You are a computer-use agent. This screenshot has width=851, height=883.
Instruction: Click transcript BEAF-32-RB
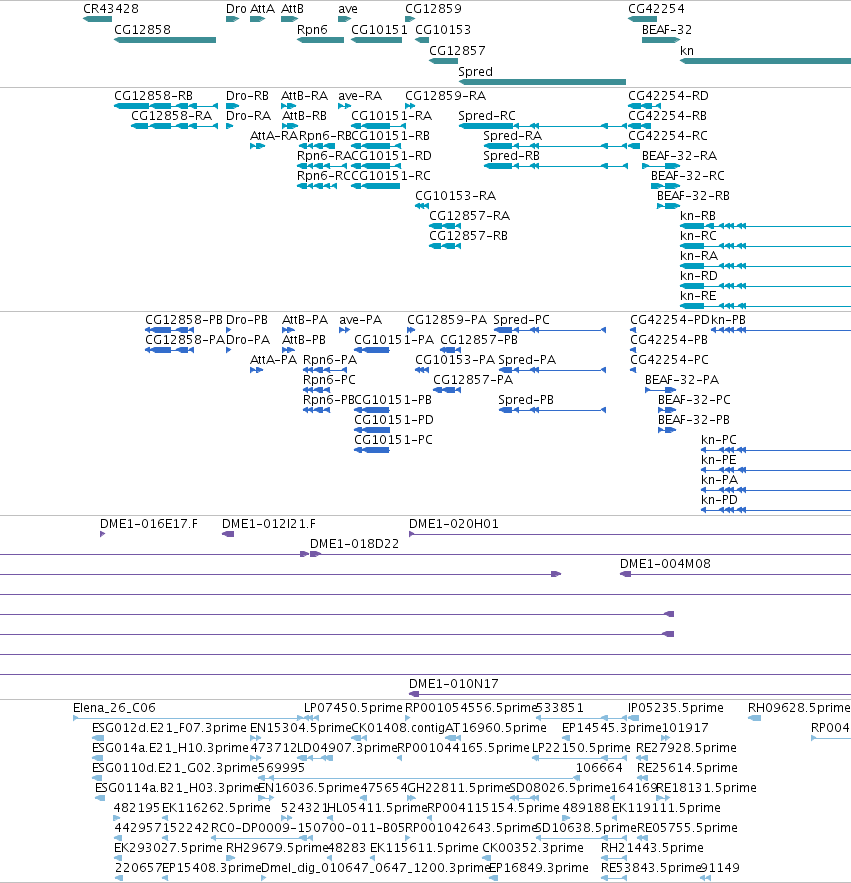click(x=669, y=206)
